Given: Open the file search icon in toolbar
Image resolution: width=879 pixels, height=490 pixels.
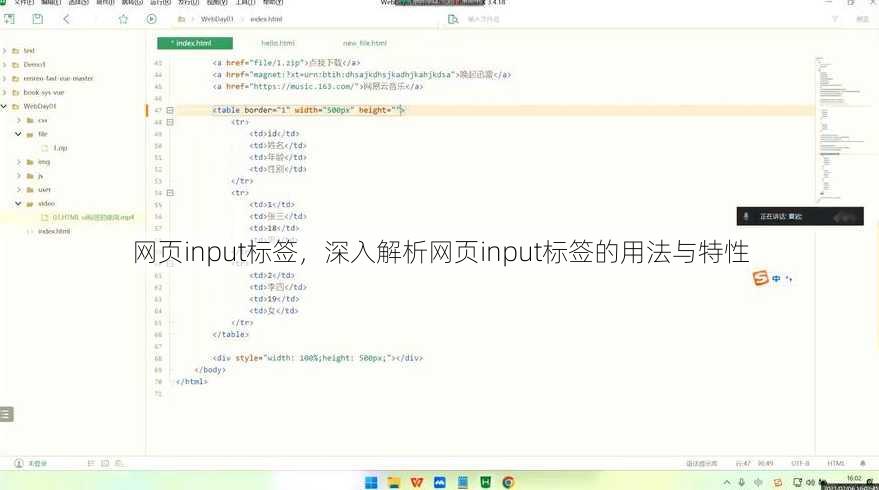Looking at the screenshot, I should click(x=453, y=19).
